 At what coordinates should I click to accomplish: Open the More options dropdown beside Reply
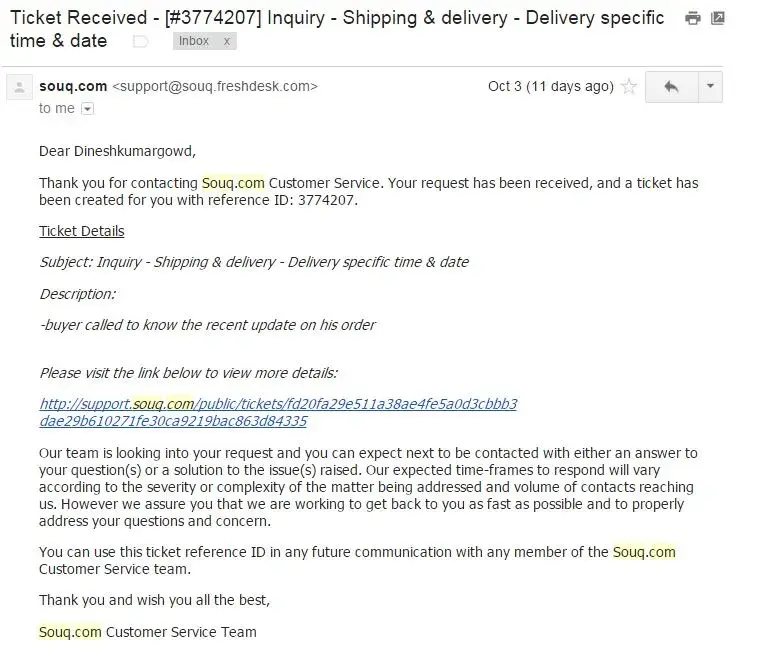pyautogui.click(x=710, y=87)
